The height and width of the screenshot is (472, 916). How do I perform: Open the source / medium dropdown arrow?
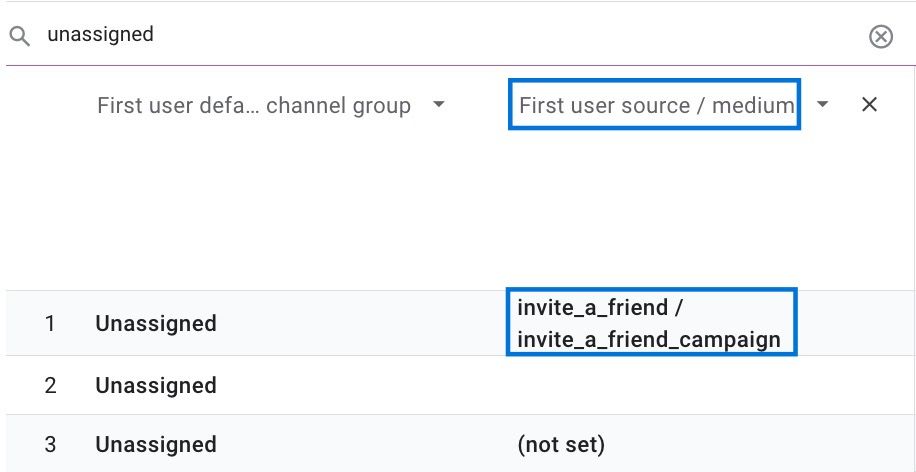pos(822,105)
